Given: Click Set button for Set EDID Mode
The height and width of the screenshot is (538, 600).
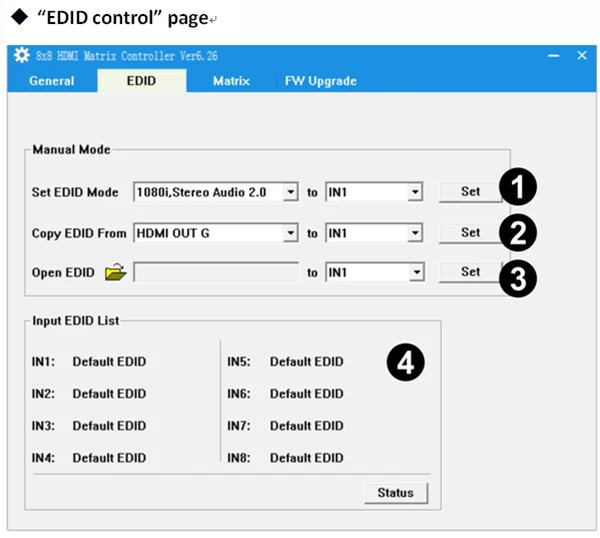Looking at the screenshot, I should click(470, 191).
